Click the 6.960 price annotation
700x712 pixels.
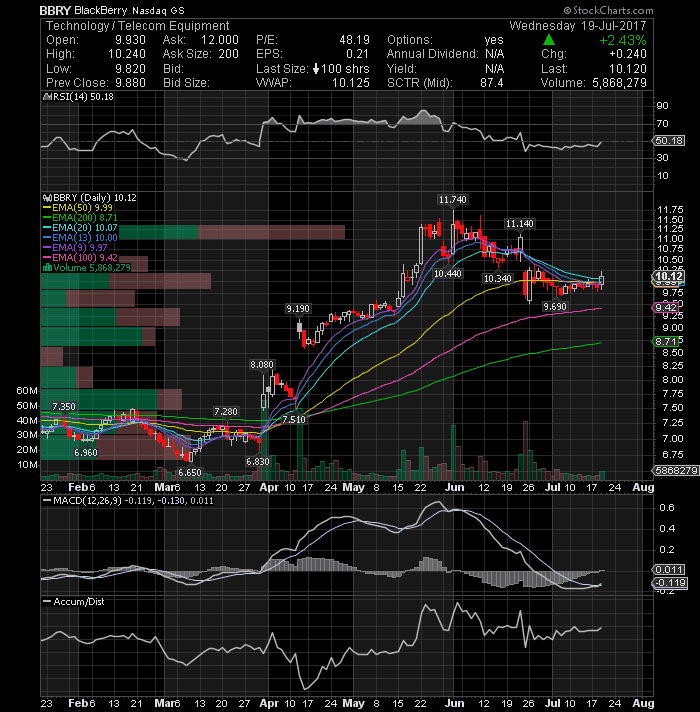click(x=85, y=453)
